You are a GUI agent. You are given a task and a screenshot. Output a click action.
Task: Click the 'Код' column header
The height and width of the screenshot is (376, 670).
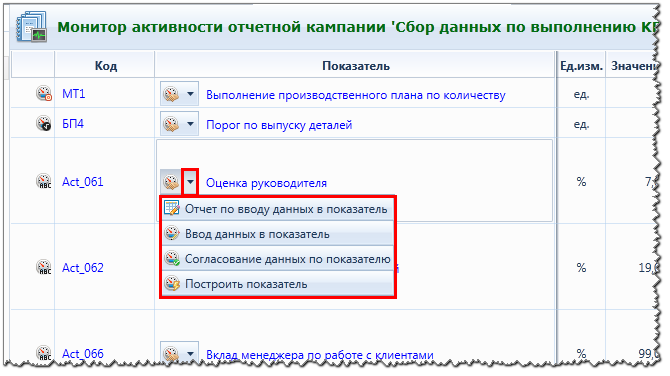click(106, 66)
